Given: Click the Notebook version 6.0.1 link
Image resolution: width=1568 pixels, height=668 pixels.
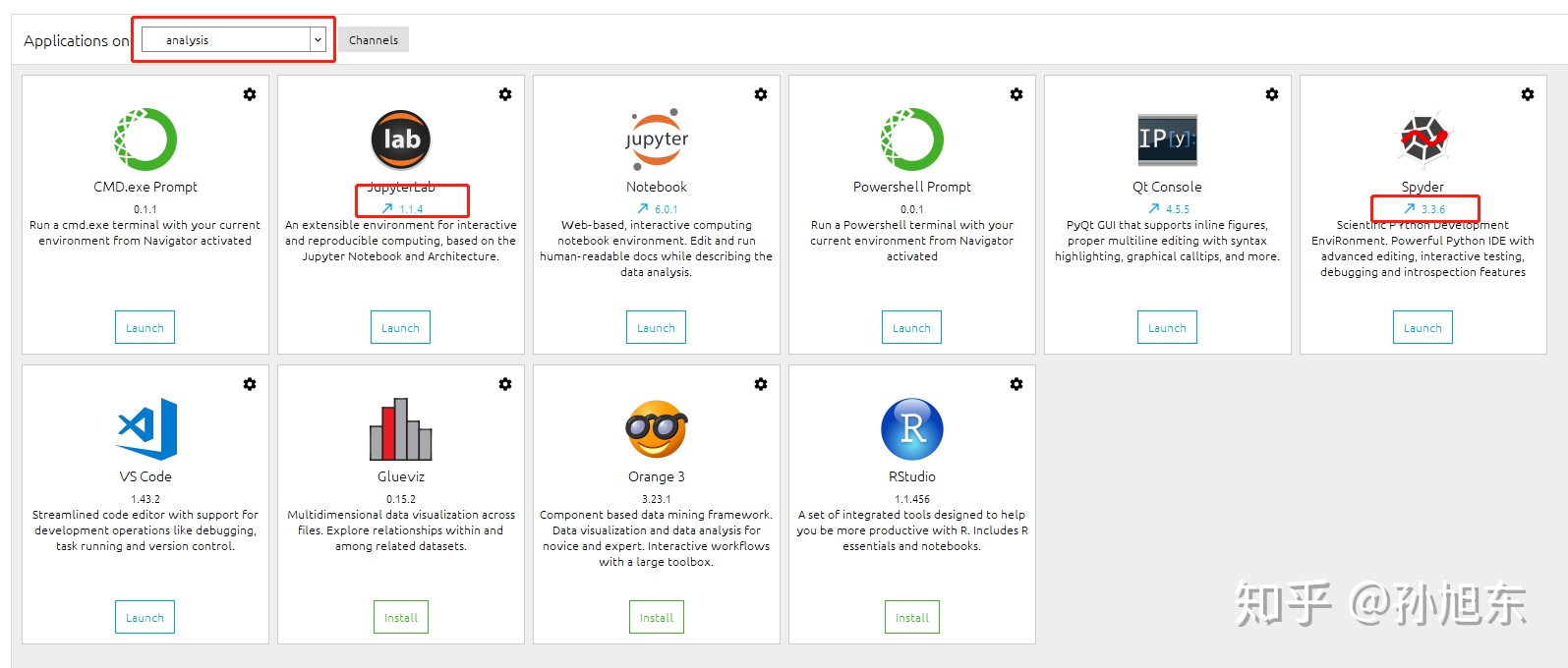Looking at the screenshot, I should point(667,209).
